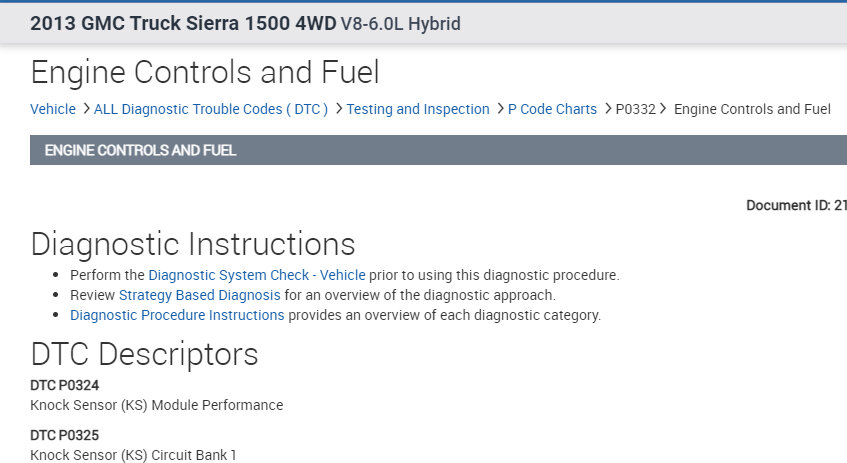Viewport: 847px width, 463px height.
Task: Click the chevron after P0332 breadcrumb
Action: pyautogui.click(x=664, y=109)
